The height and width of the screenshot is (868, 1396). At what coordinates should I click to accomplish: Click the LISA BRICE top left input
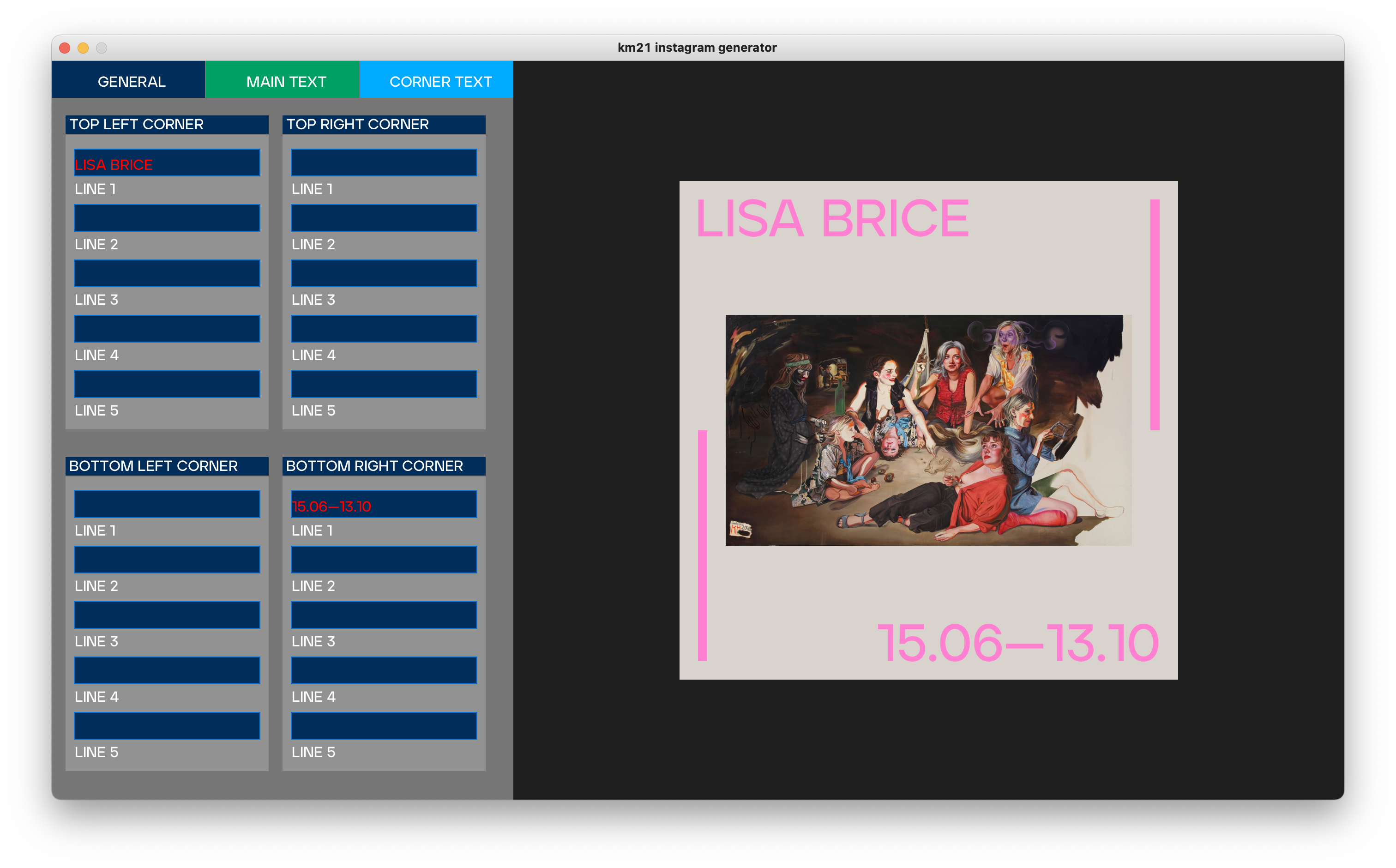167,163
